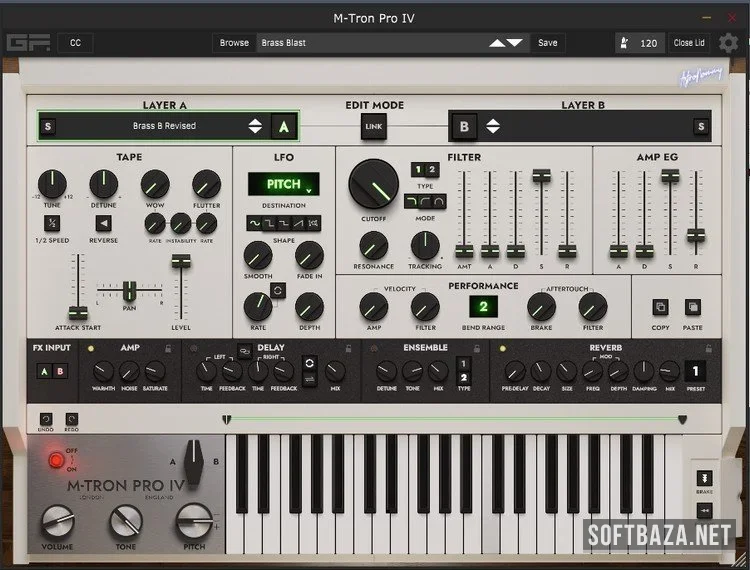Open settings with the gear icon
Image resolution: width=750 pixels, height=570 pixels.
(729, 43)
